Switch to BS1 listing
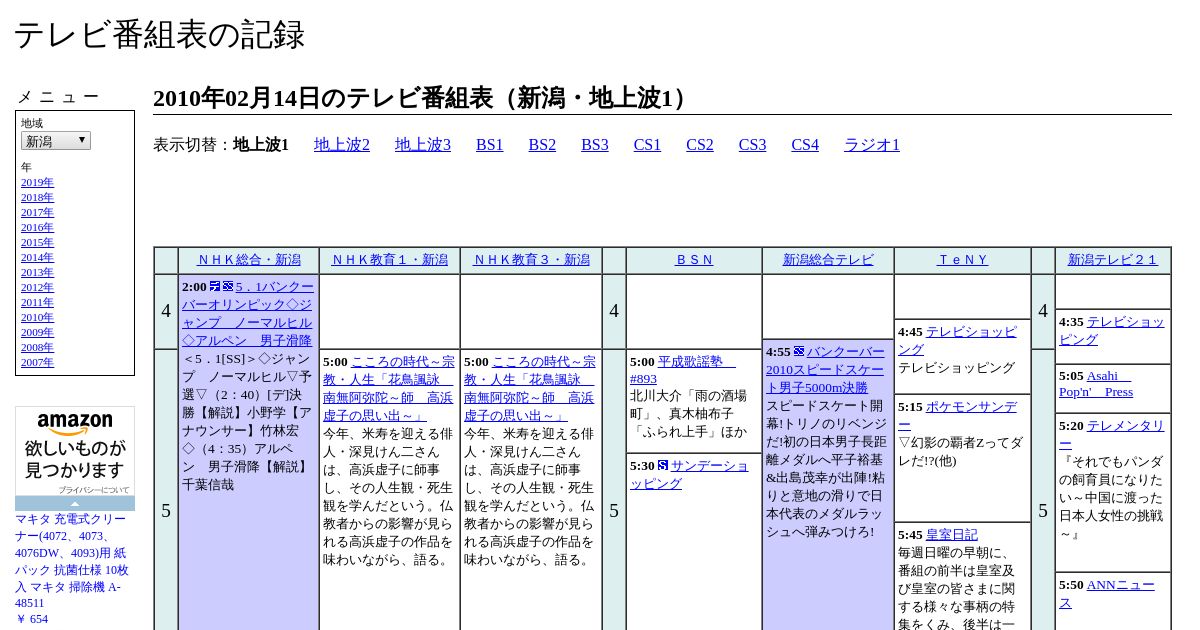 [490, 145]
